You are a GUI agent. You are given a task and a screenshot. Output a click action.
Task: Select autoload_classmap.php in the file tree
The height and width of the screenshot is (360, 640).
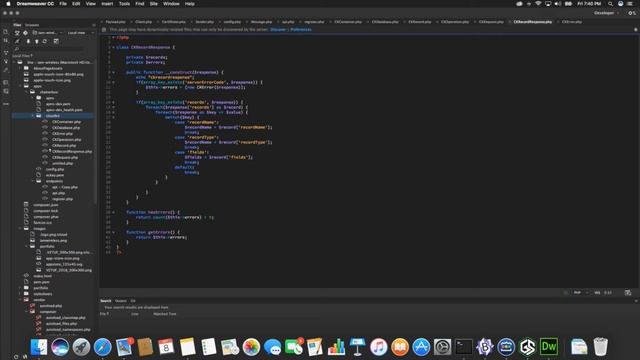tap(66, 318)
